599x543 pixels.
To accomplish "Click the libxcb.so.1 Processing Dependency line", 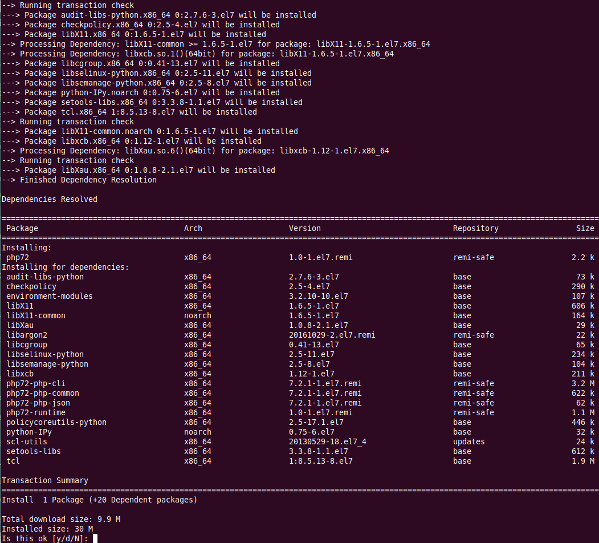I will pyautogui.click(x=198, y=54).
